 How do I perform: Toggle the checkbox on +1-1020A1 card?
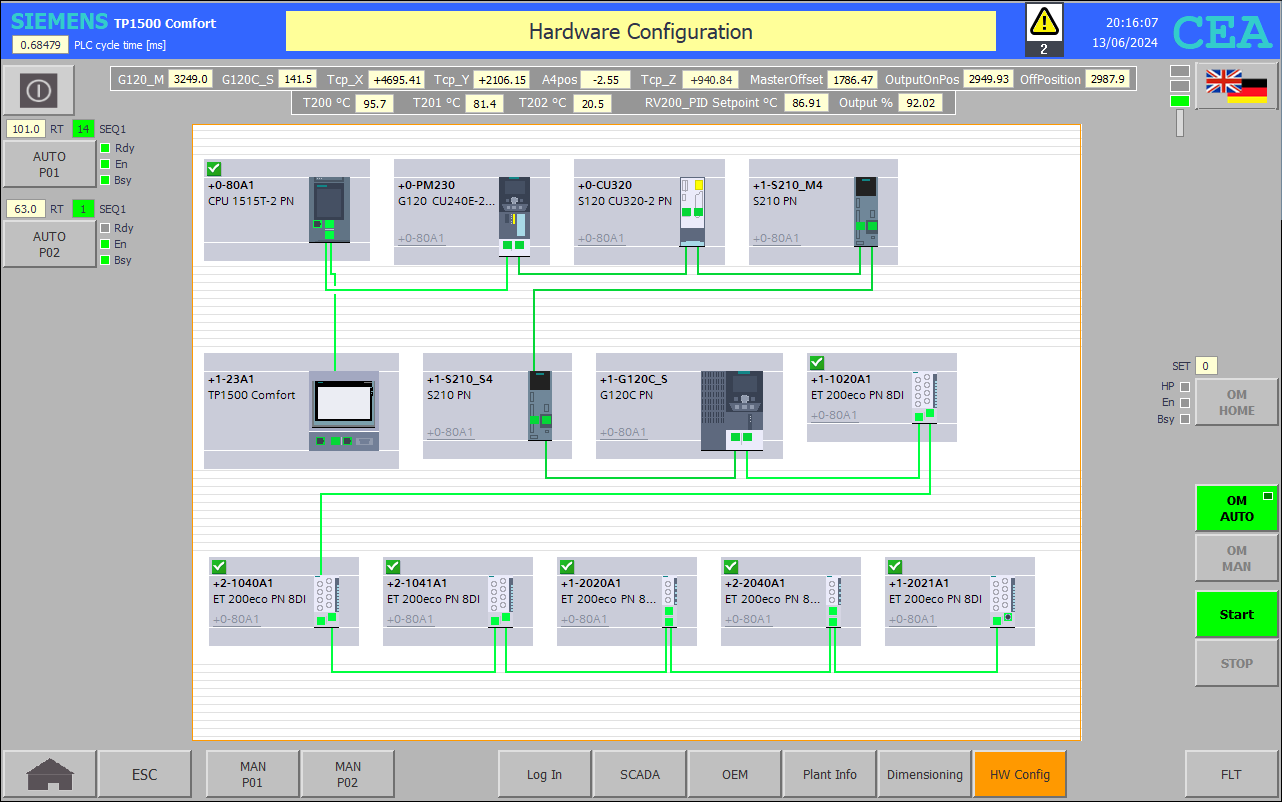coord(816,363)
